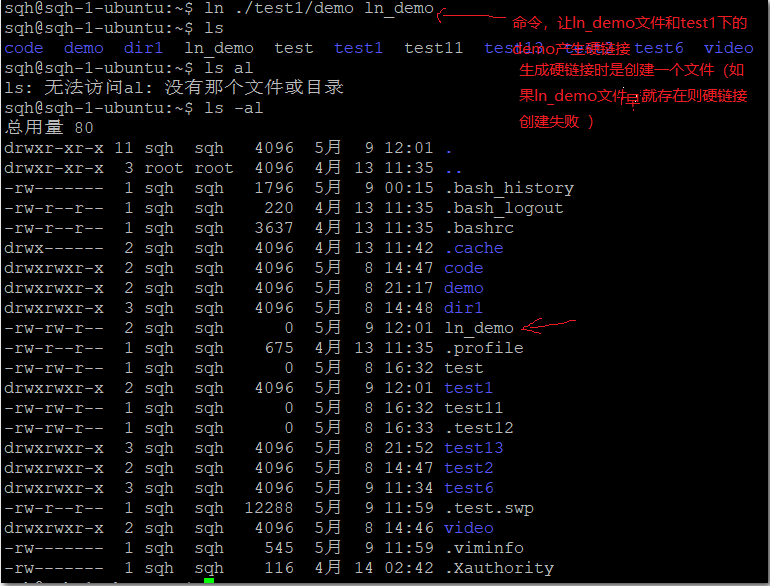Click the size value "1796"
This screenshot has height=586, width=770.
(x=274, y=188)
